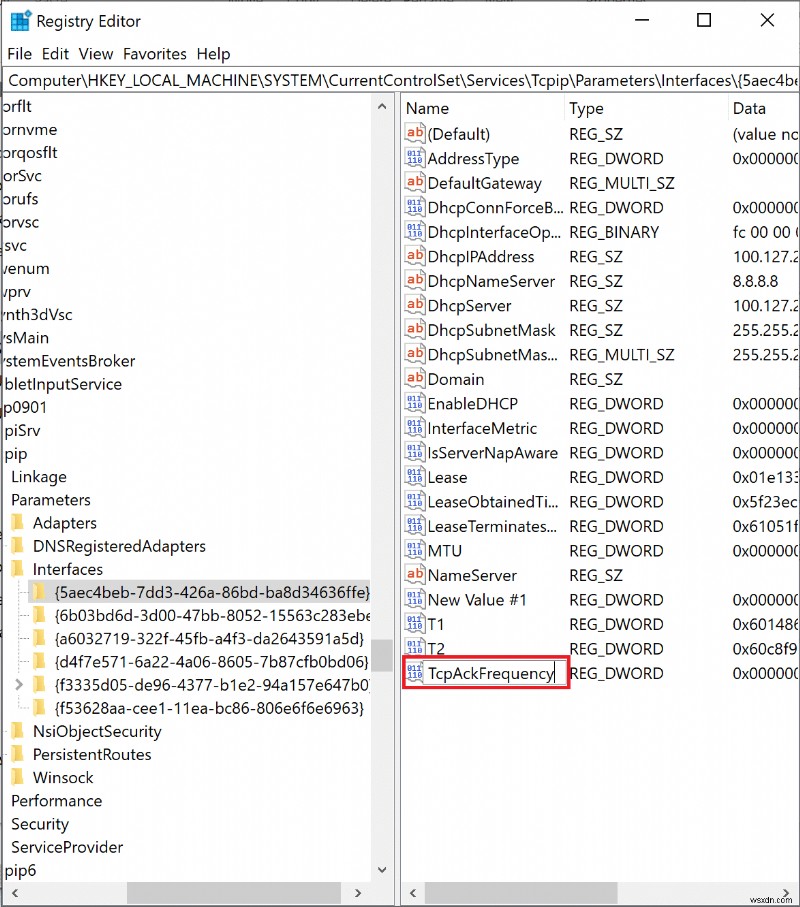800x907 pixels.
Task: Click the MTU DWORD icon
Action: (415, 550)
